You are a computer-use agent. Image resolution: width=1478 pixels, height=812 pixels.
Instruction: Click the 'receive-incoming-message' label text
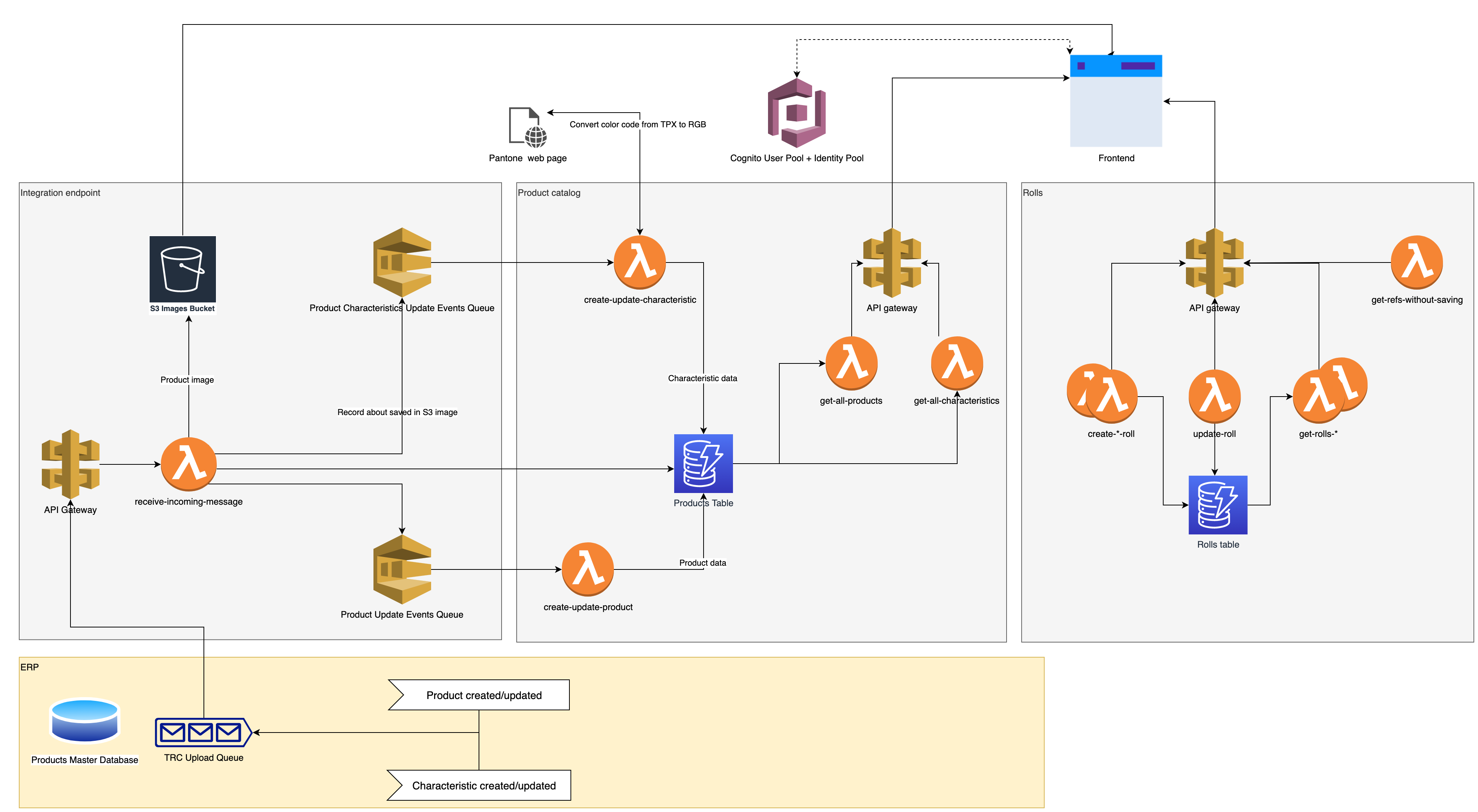click(x=189, y=502)
